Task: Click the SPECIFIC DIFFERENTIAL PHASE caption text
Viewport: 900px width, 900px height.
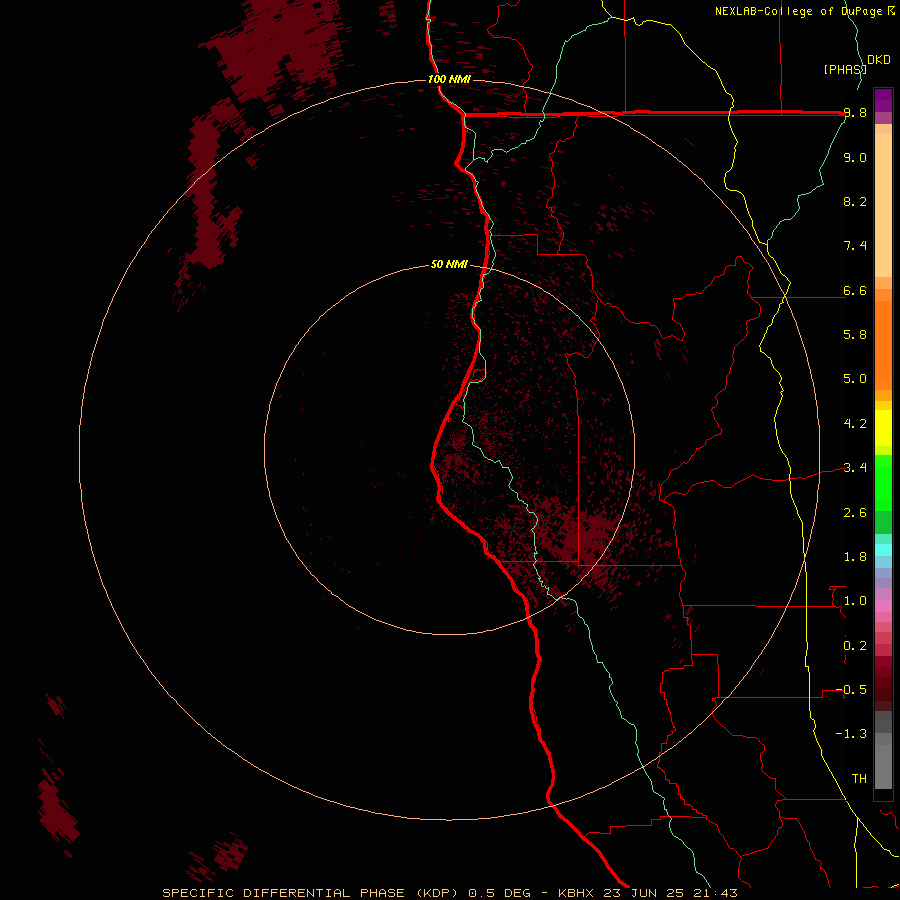Action: pyautogui.click(x=285, y=893)
